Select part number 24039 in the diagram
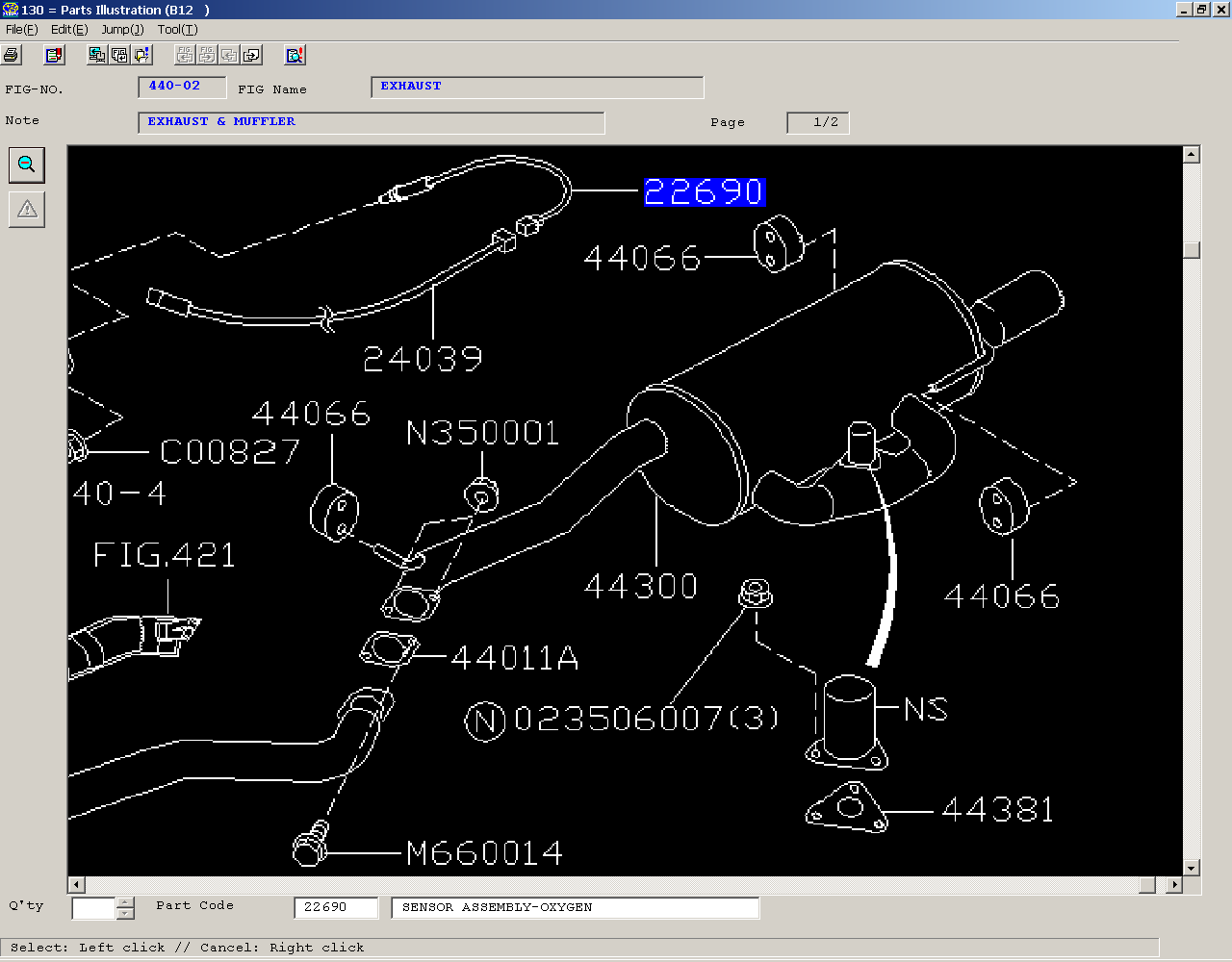Viewport: 1232px width, 962px height. pos(423,359)
